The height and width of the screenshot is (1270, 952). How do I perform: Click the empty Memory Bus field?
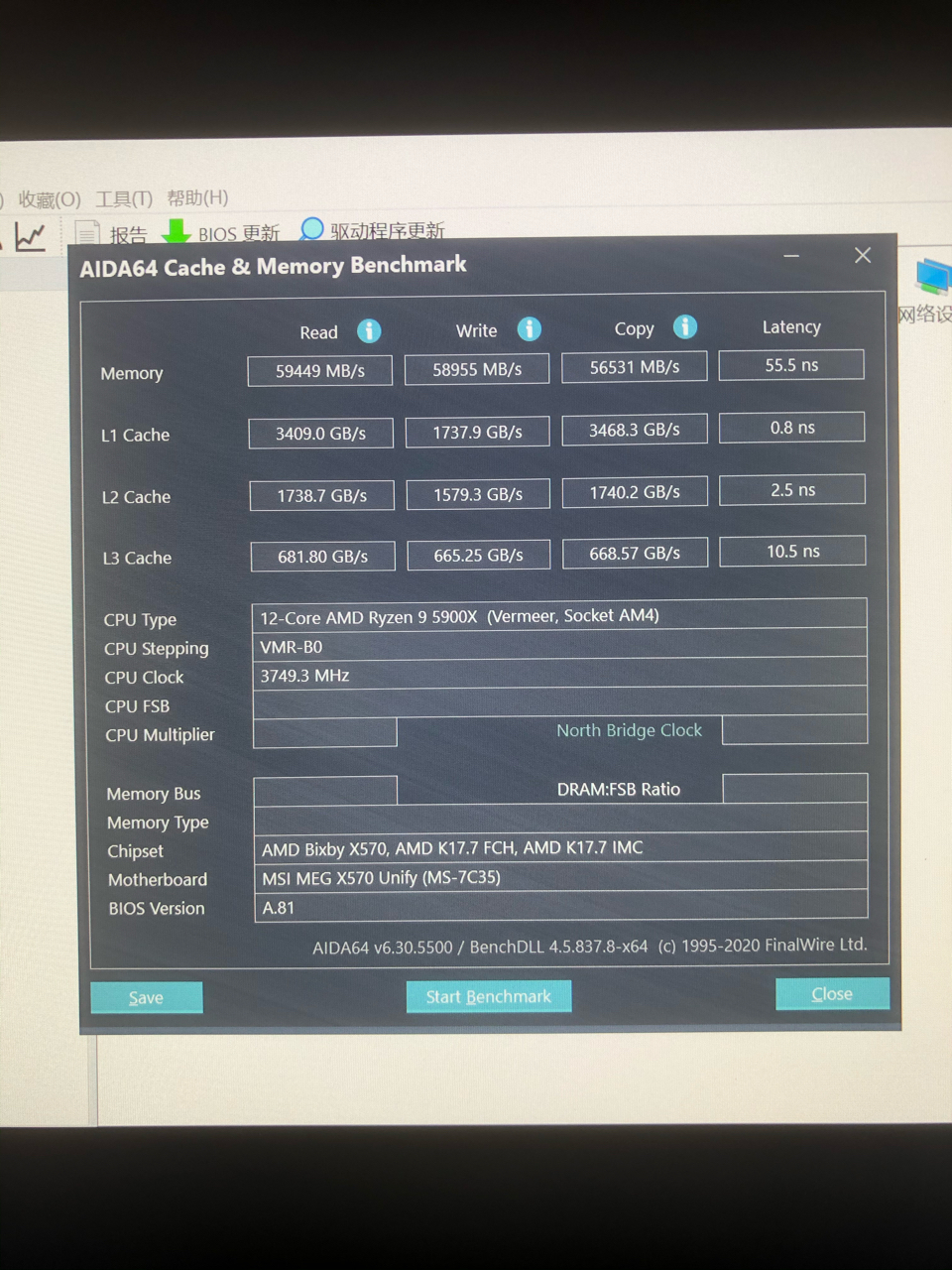[x=324, y=790]
